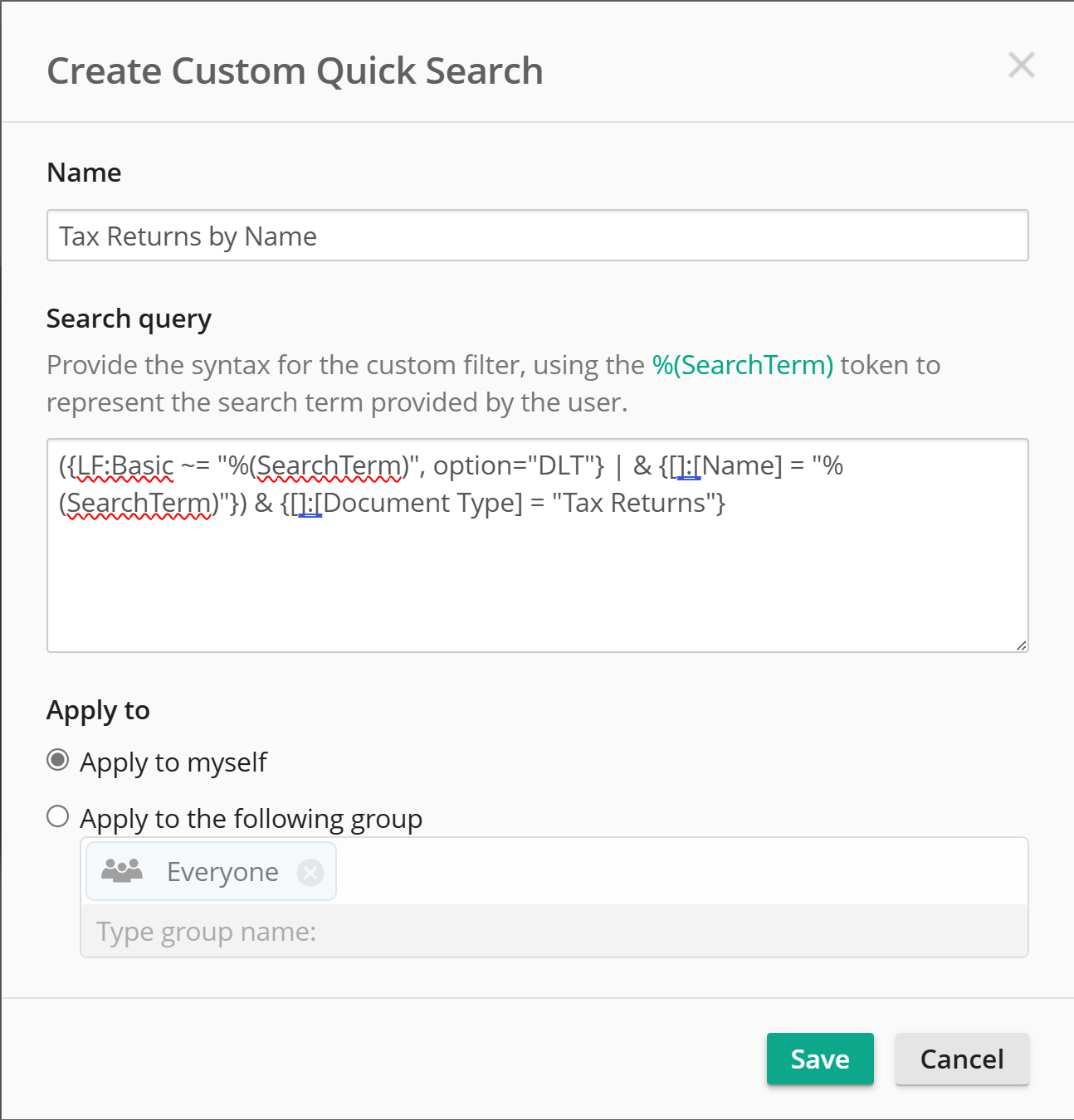Select Apply to the following group radio

57,816
